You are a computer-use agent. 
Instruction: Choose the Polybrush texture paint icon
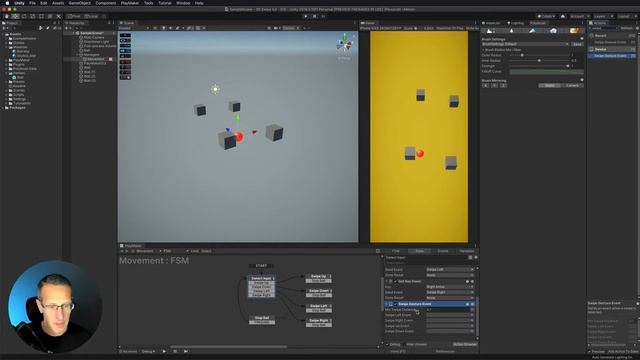click(x=574, y=31)
